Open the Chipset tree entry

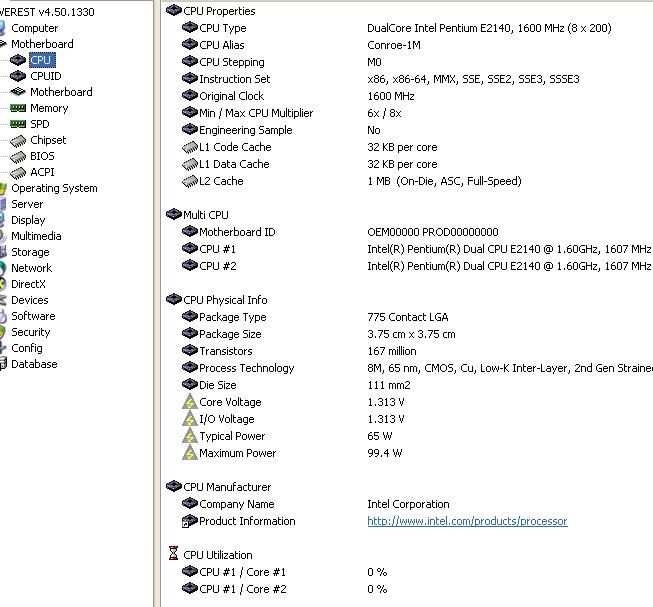click(48, 140)
